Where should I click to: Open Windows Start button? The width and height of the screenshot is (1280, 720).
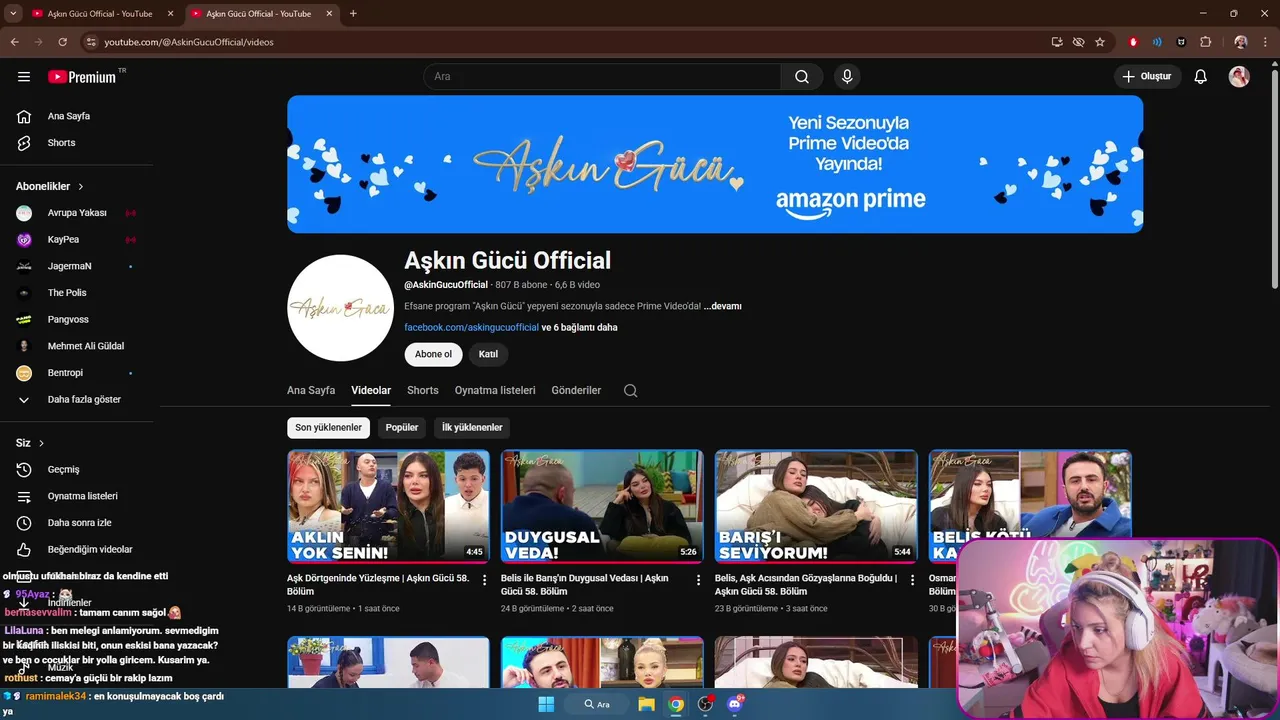click(546, 704)
